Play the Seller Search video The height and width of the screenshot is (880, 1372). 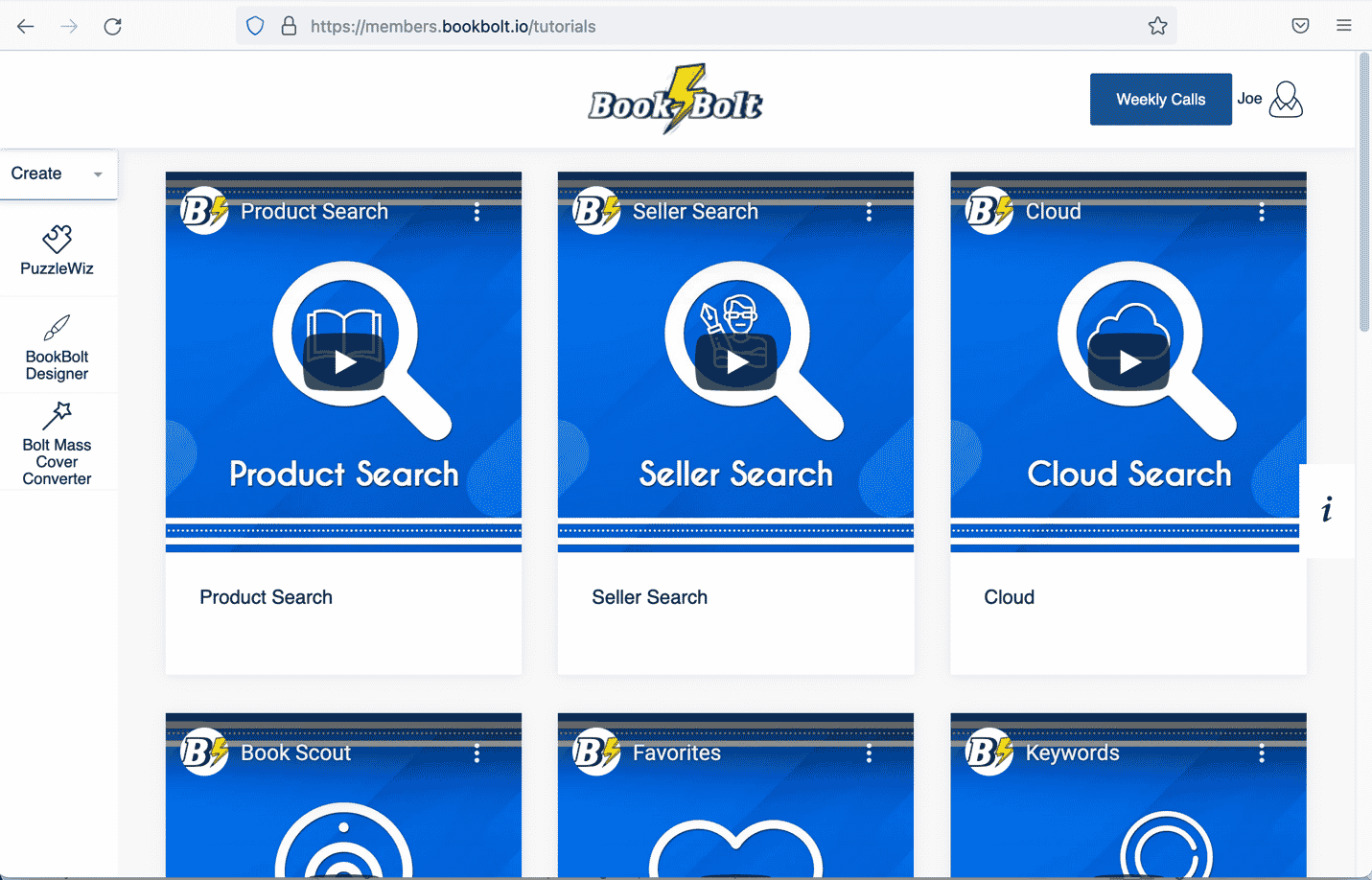736,361
